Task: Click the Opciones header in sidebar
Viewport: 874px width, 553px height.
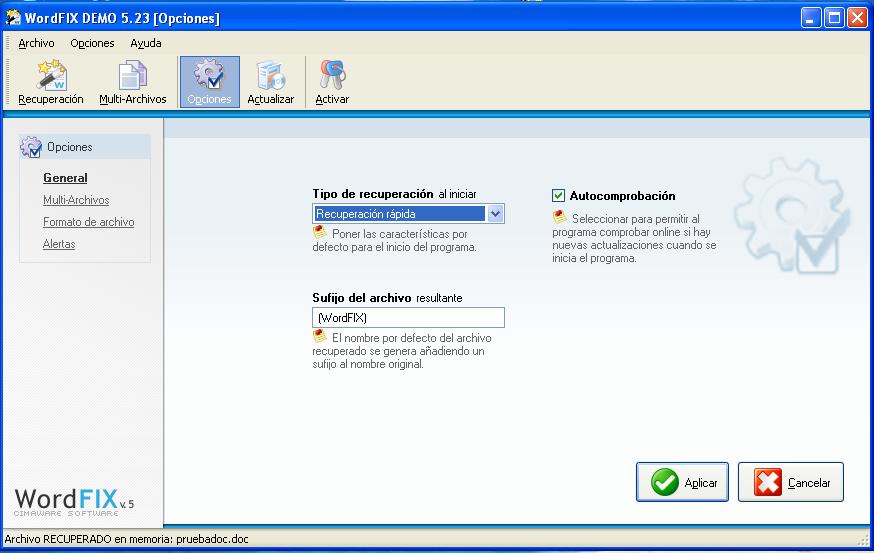Action: click(x=85, y=147)
